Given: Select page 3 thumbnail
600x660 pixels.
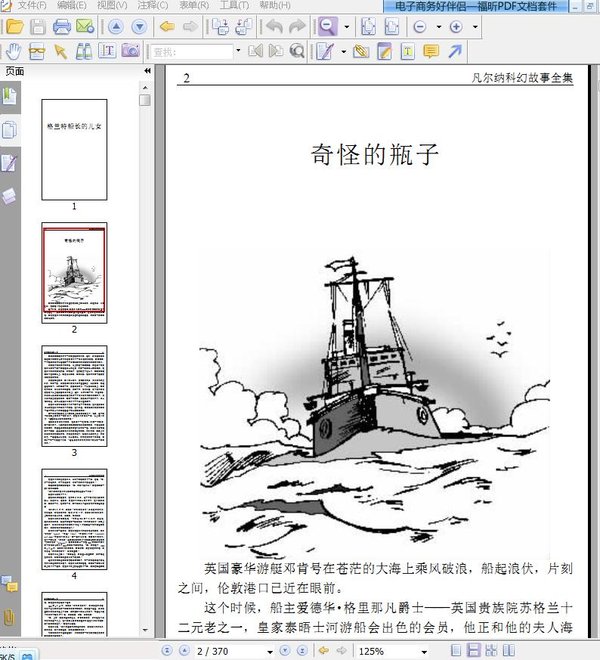Looking at the screenshot, I should point(74,396).
